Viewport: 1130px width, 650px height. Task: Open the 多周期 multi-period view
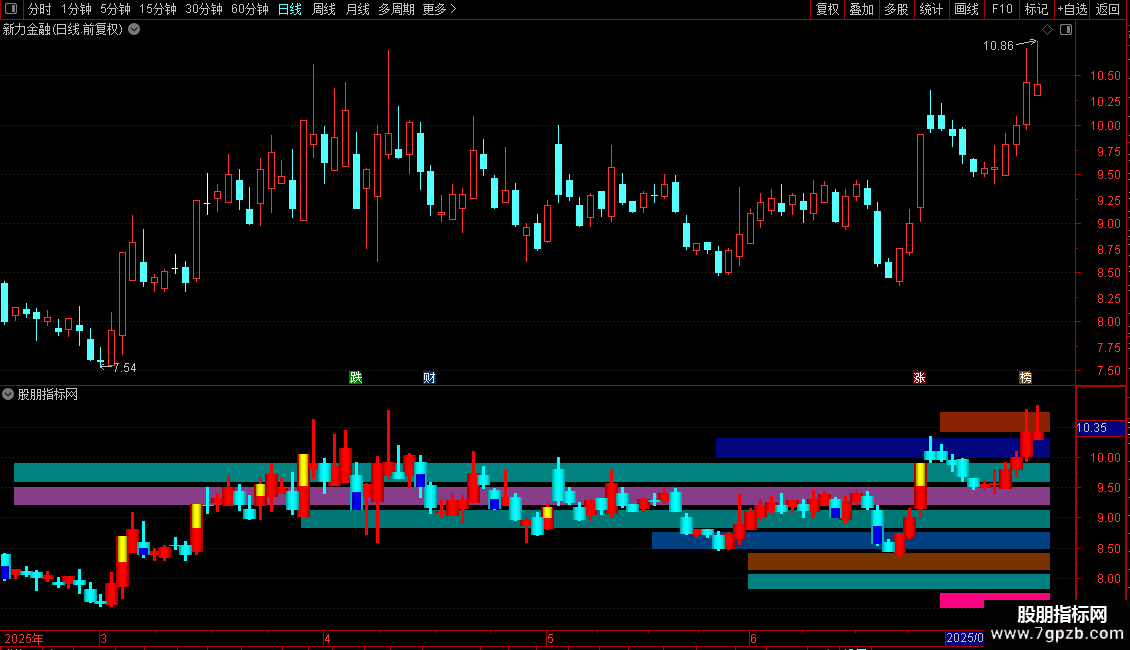point(396,9)
